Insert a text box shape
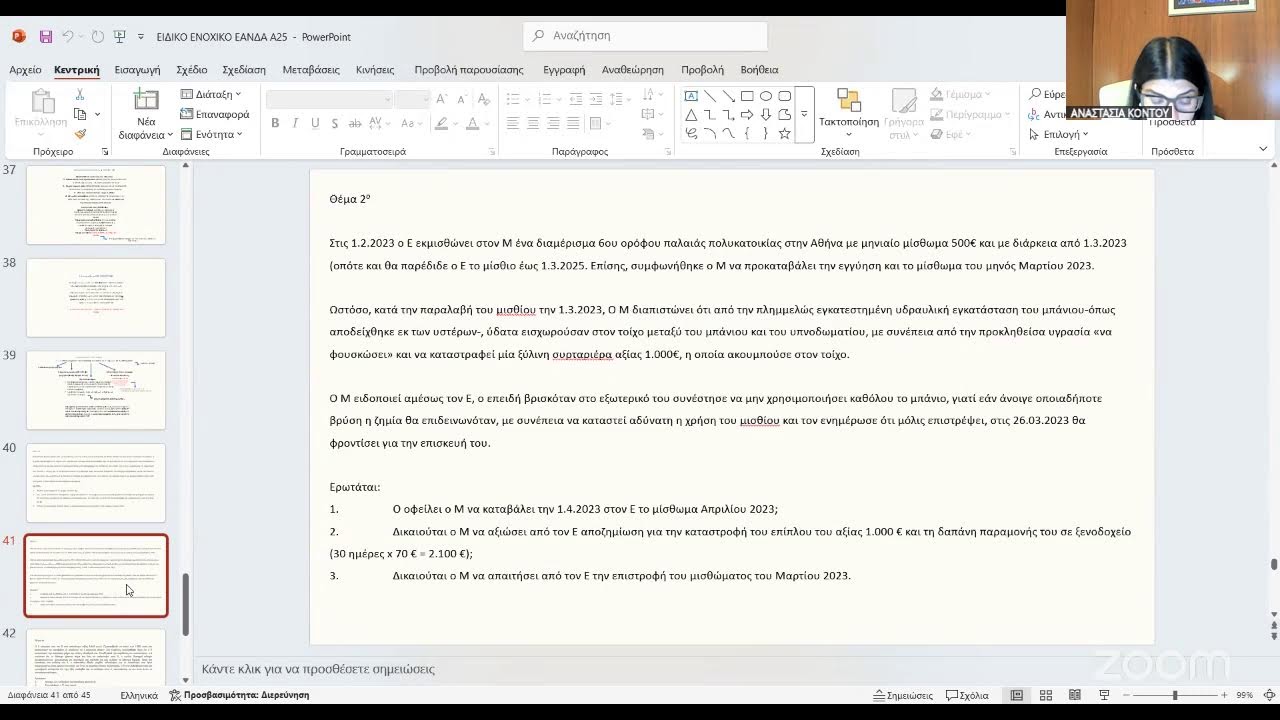This screenshot has height=720, width=1280. [691, 96]
